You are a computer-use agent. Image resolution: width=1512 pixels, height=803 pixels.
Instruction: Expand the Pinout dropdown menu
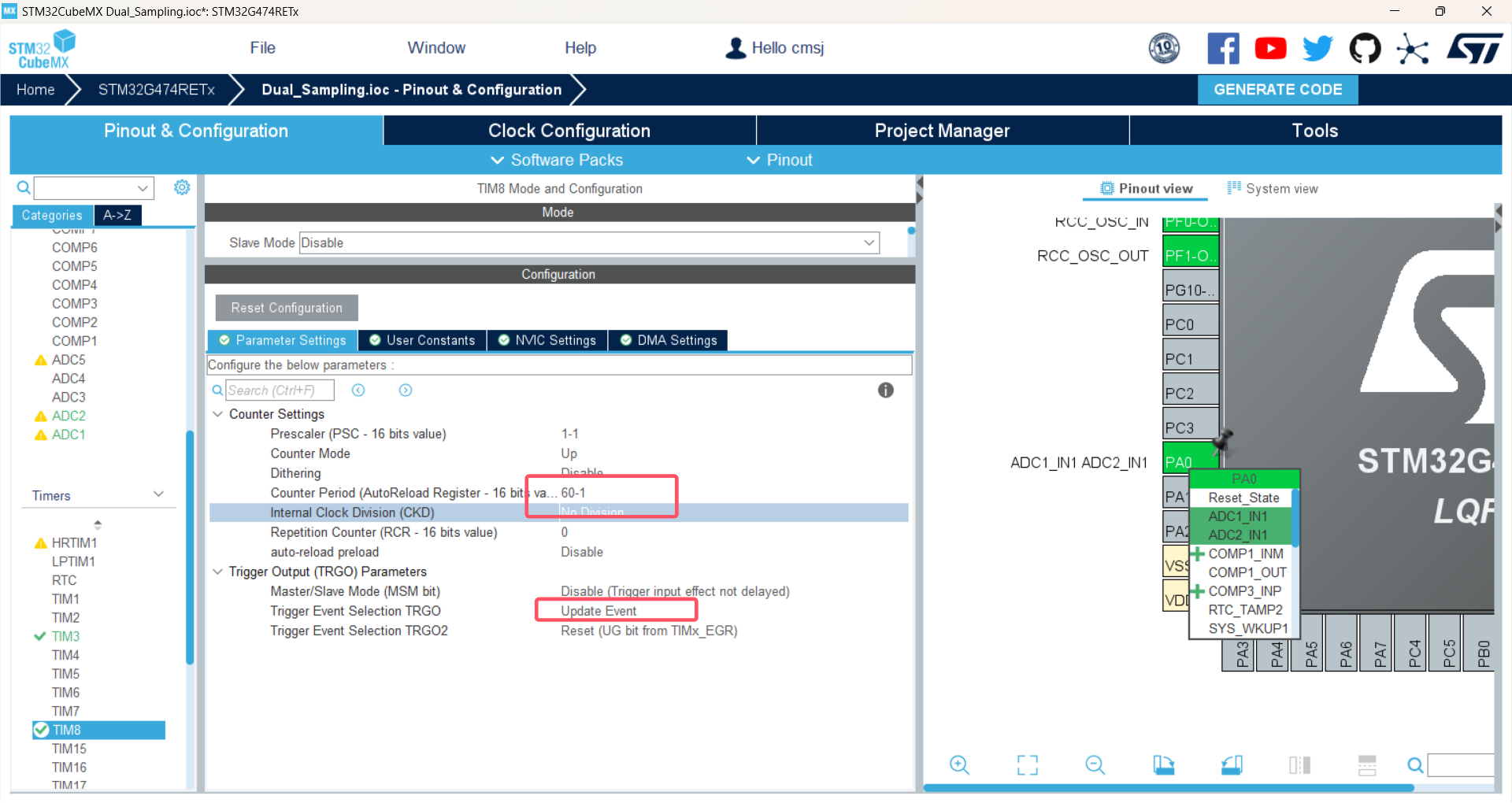[780, 161]
